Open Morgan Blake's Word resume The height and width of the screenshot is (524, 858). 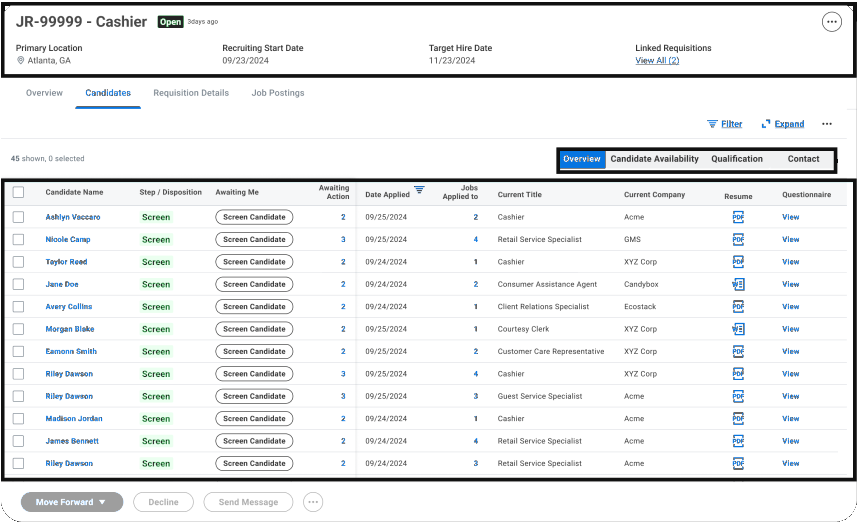[738, 329]
